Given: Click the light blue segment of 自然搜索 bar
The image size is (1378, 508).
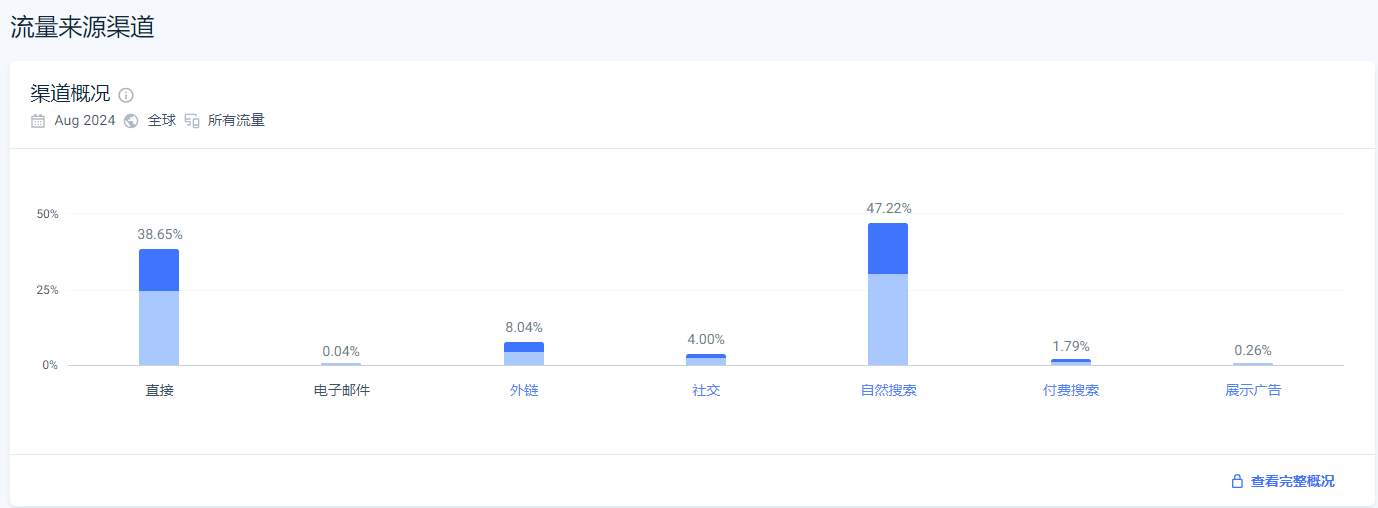Looking at the screenshot, I should coord(888,319).
